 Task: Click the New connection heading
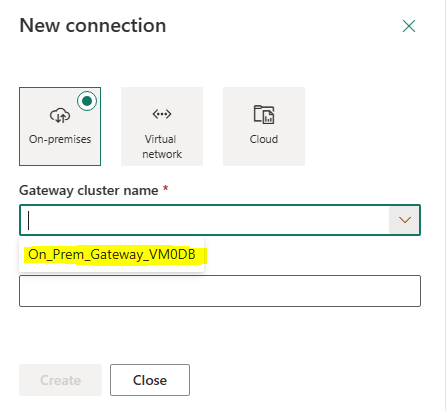[93, 25]
